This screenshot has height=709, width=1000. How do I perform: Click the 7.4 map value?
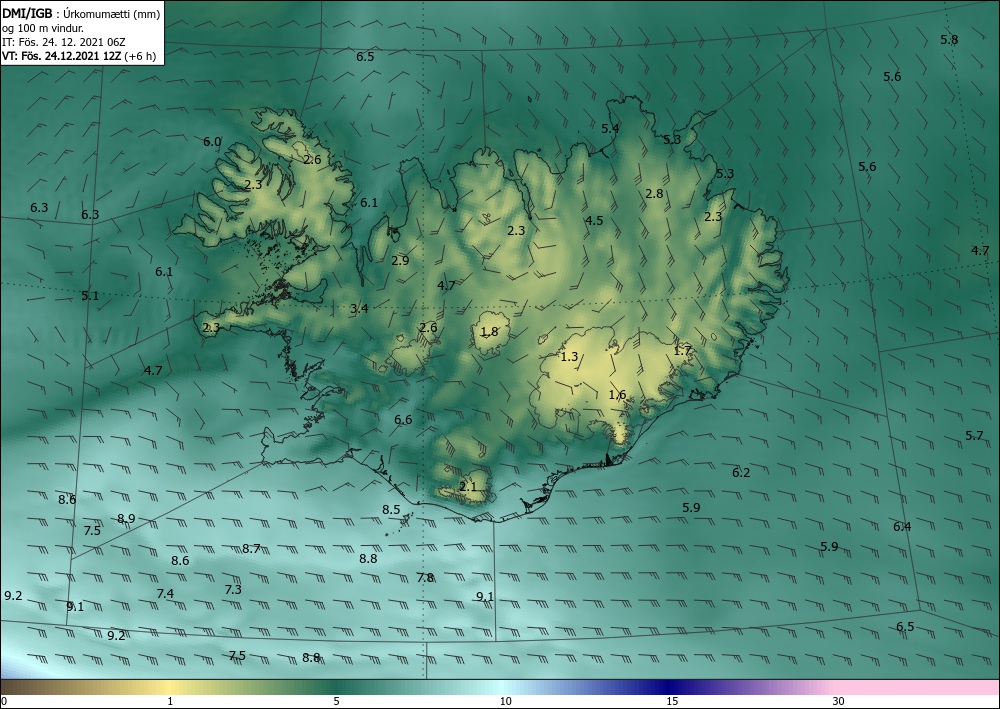tap(165, 594)
